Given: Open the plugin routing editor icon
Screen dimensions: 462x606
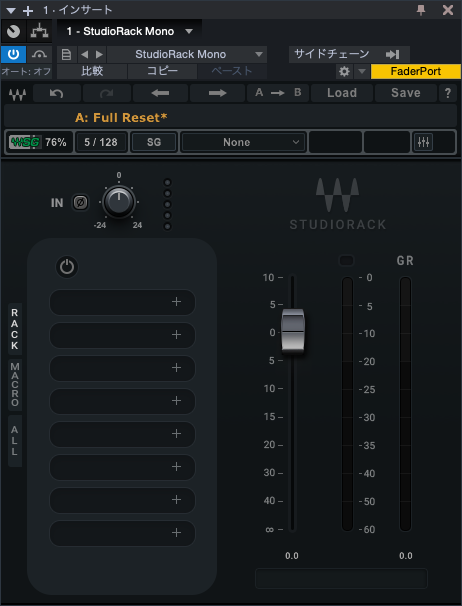Looking at the screenshot, I should point(39,31).
